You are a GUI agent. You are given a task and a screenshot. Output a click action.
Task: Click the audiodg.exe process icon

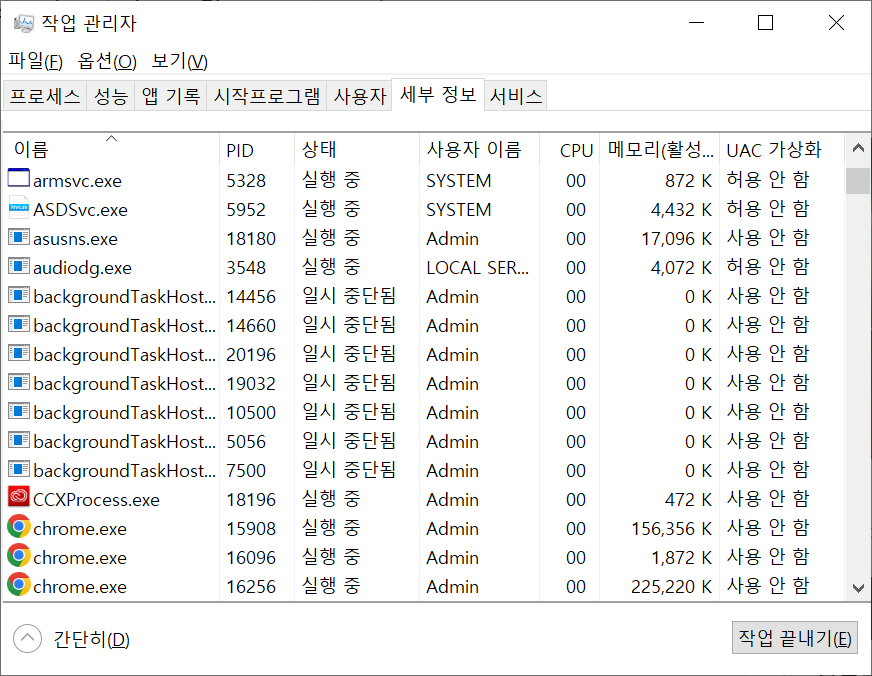coord(18,266)
